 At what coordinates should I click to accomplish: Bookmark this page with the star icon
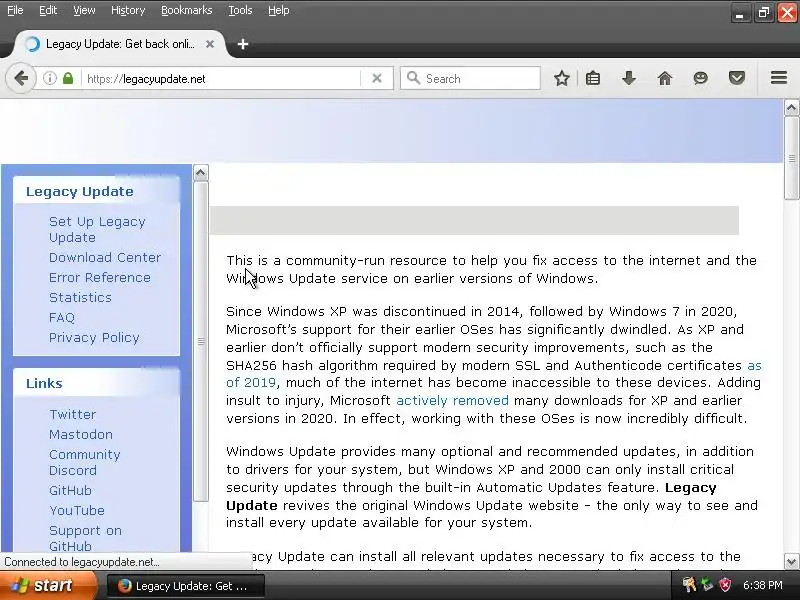coord(562,79)
